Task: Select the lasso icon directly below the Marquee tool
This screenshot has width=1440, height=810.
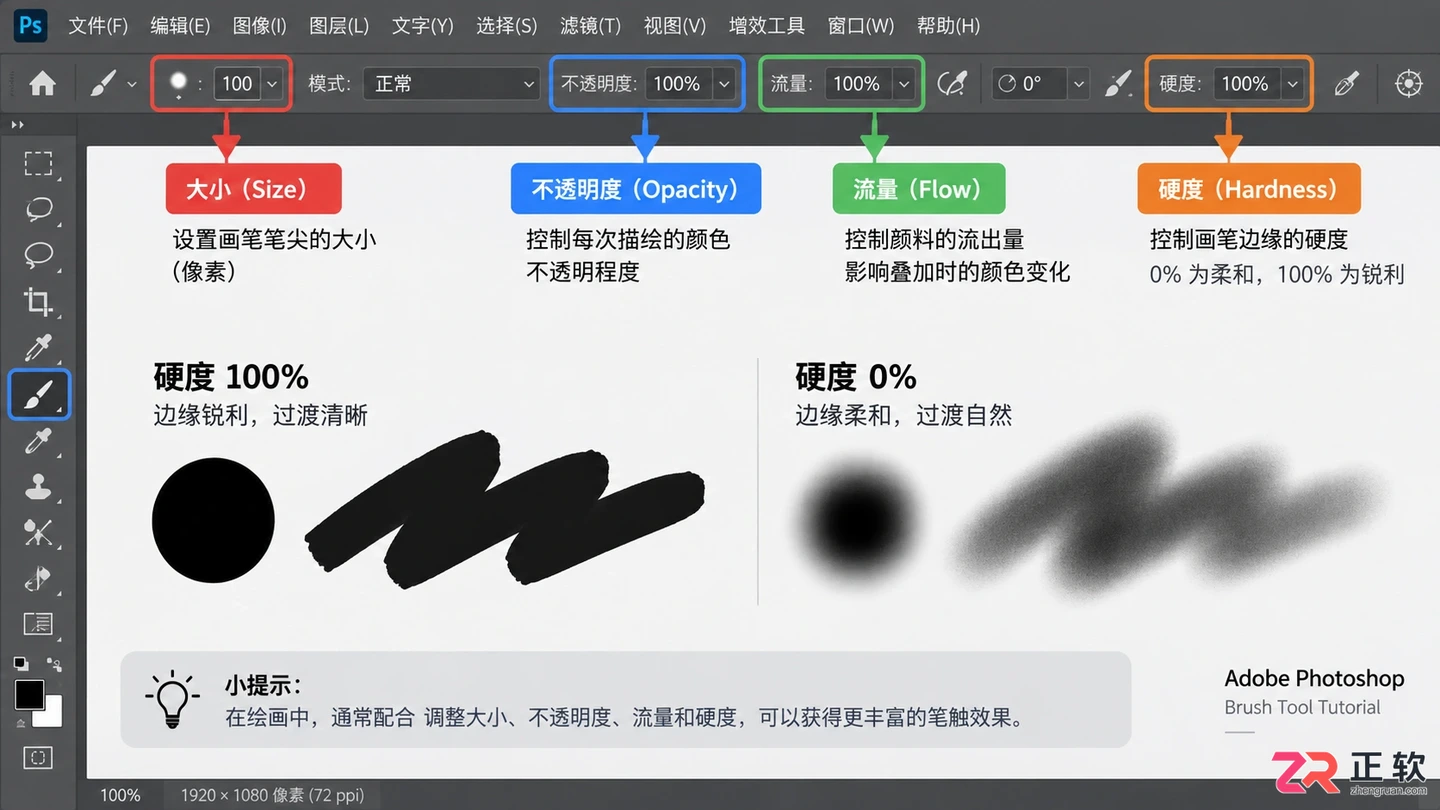Action: point(38,209)
